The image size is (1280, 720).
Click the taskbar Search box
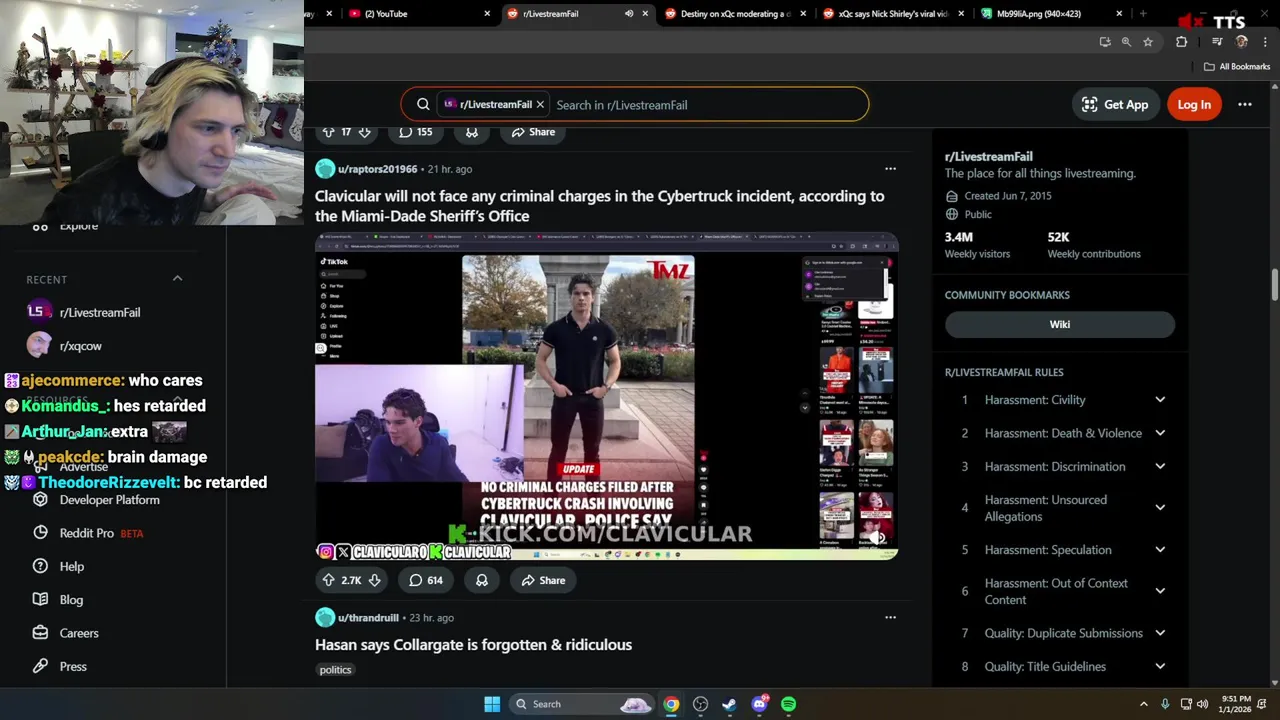583,704
